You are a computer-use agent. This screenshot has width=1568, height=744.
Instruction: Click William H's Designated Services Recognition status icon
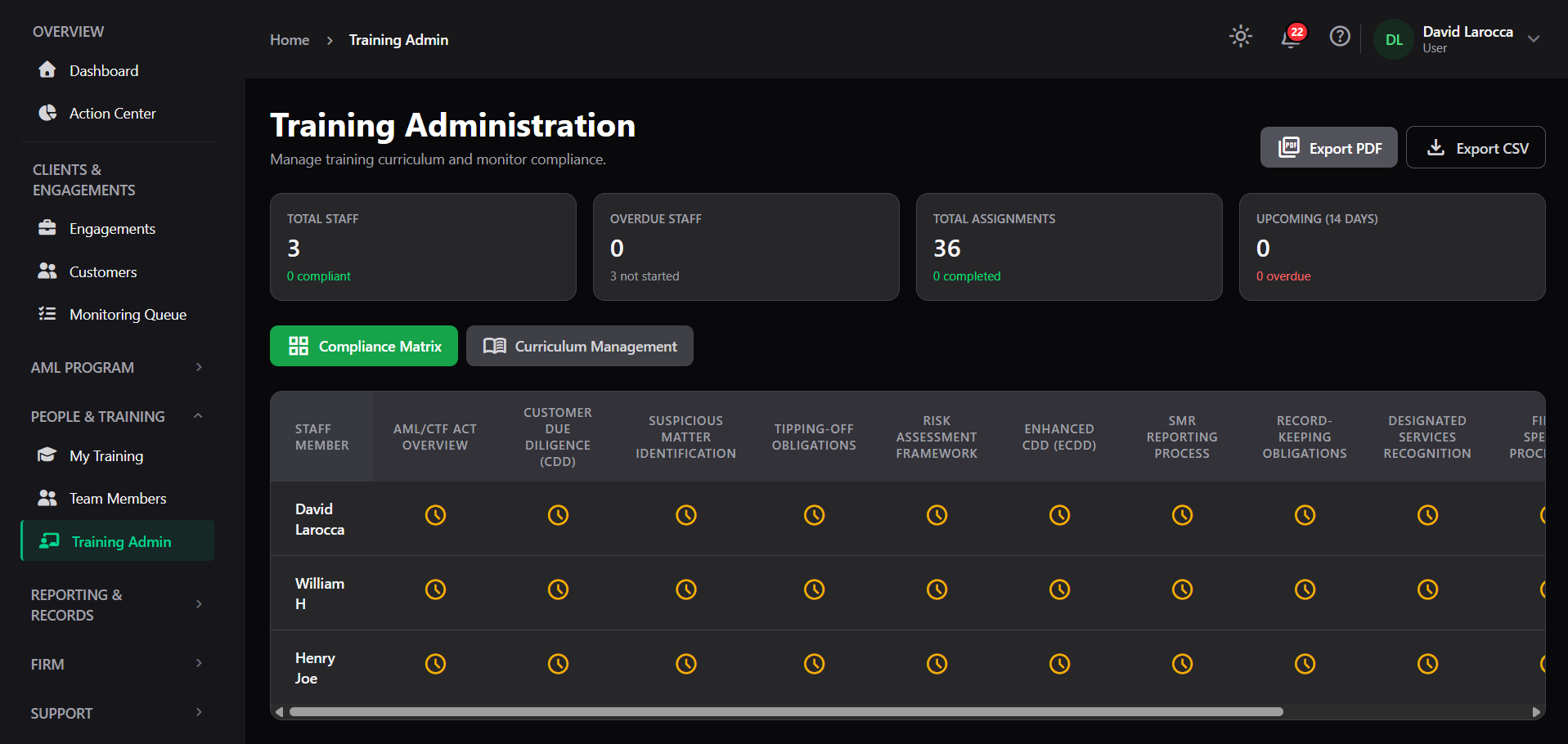click(x=1427, y=589)
